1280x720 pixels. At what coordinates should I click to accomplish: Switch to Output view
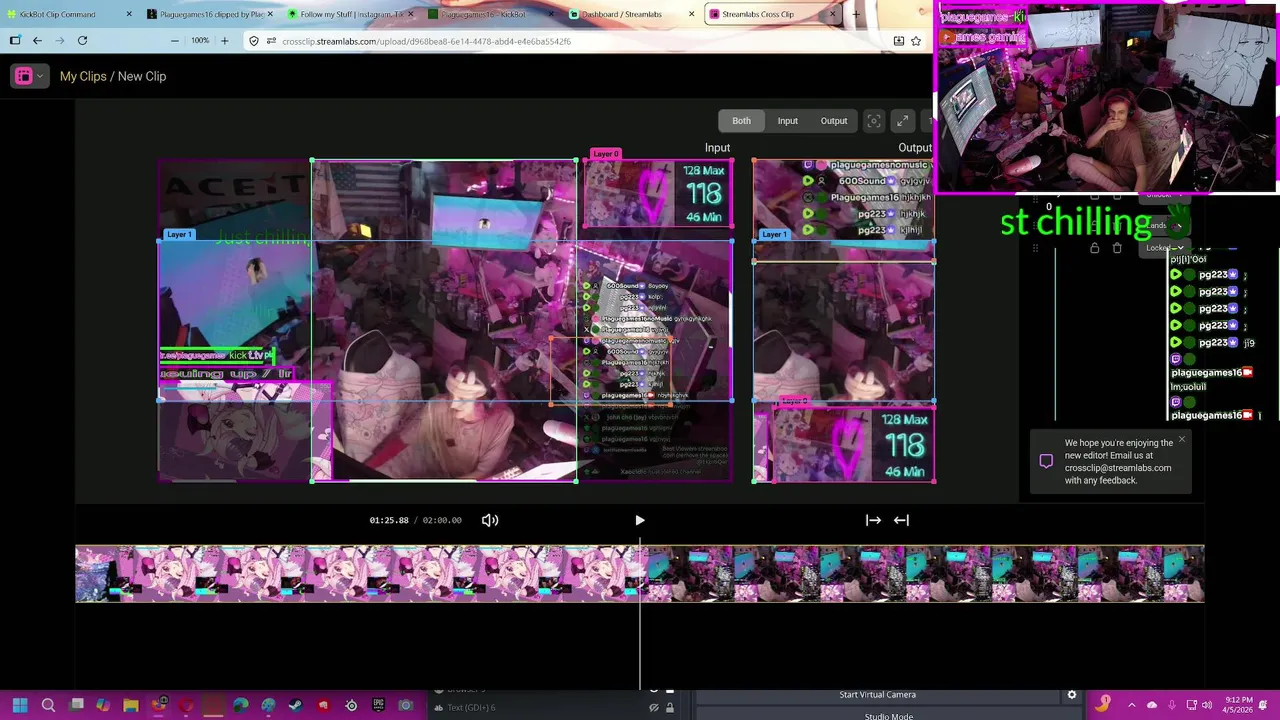(834, 121)
